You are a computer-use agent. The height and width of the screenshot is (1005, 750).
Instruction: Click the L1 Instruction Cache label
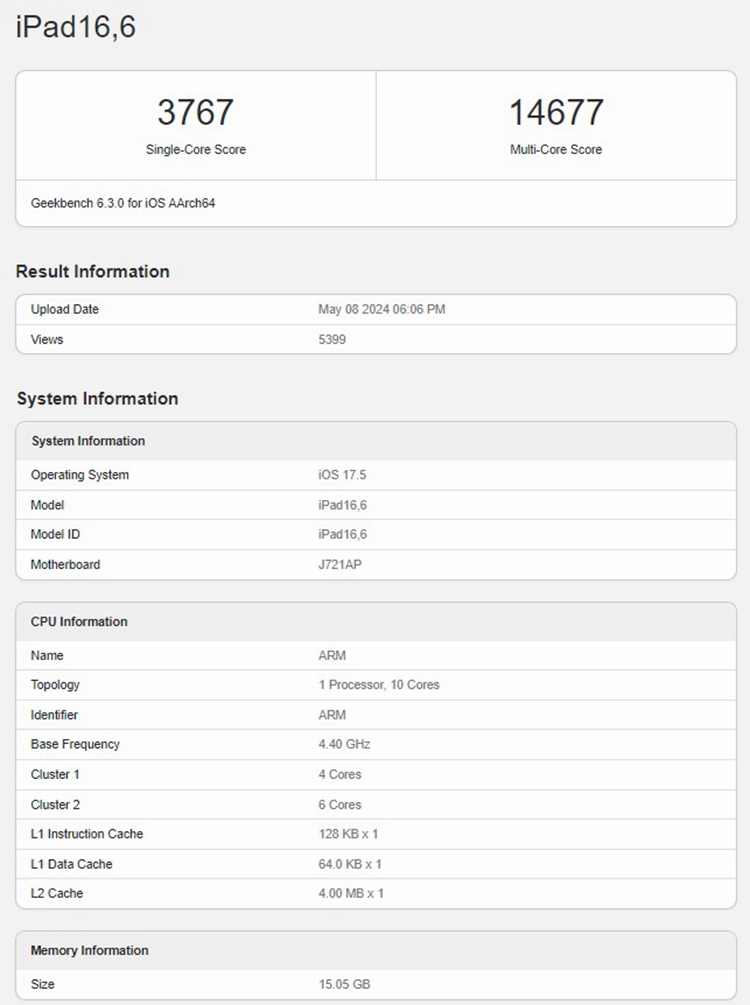(87, 834)
